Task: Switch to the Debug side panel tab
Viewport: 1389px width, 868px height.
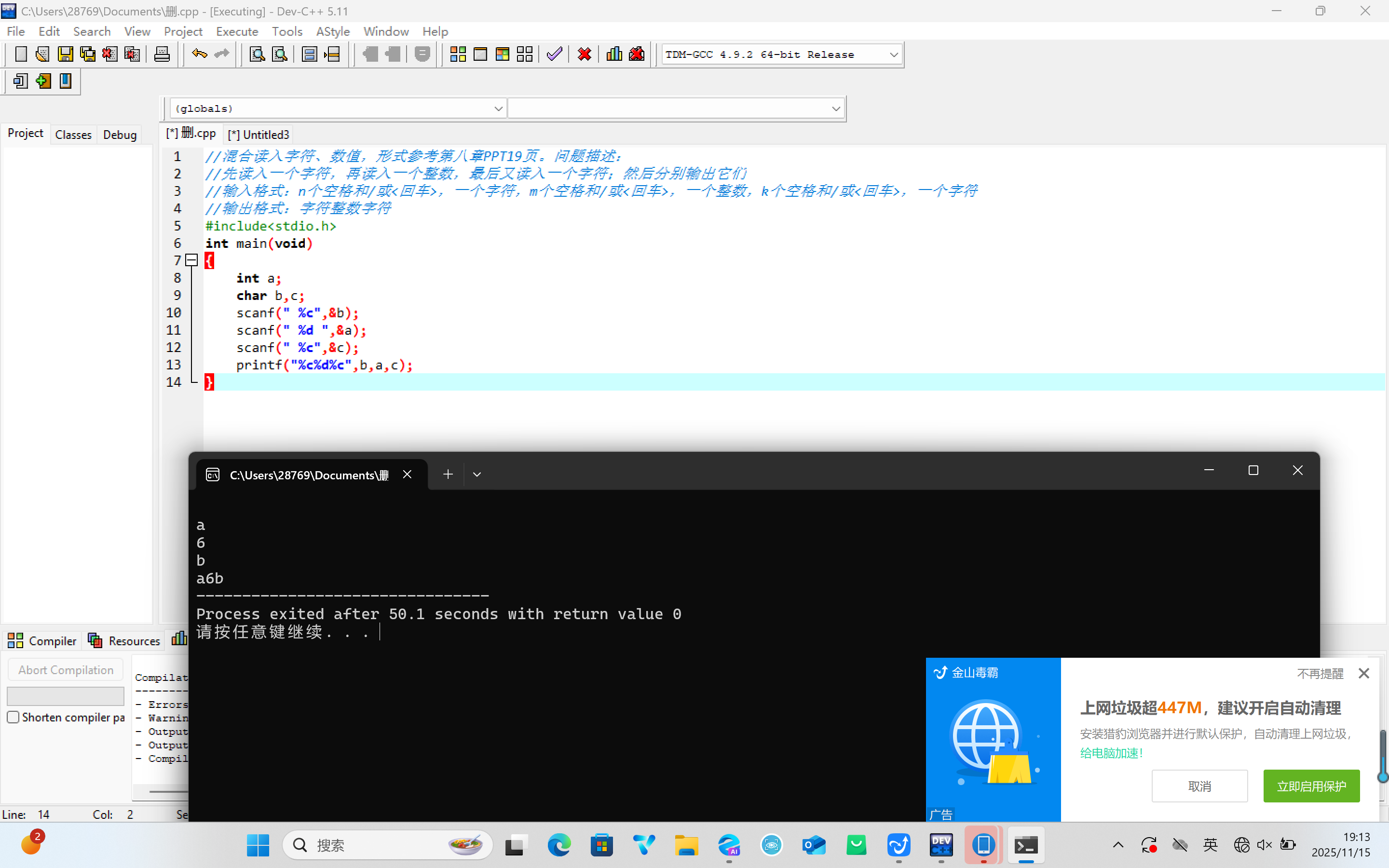Action: coord(120,135)
